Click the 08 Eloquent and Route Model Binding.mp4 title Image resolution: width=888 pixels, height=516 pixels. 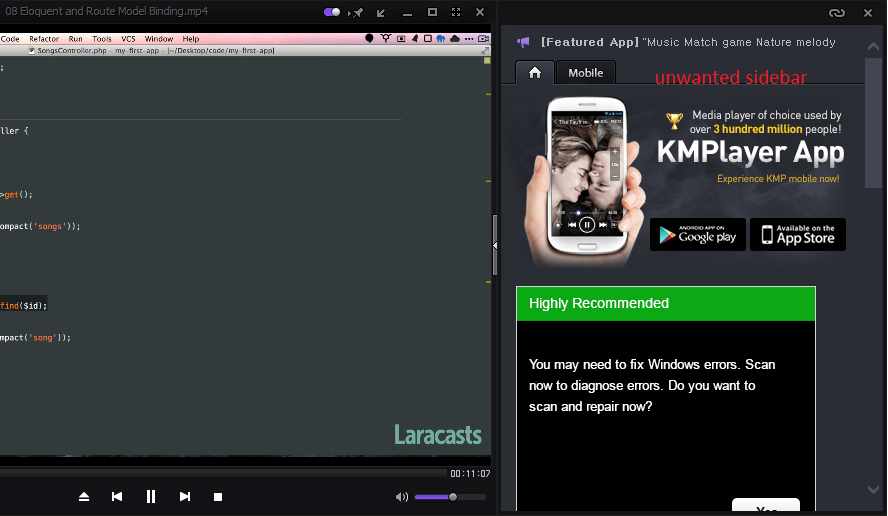click(x=106, y=11)
